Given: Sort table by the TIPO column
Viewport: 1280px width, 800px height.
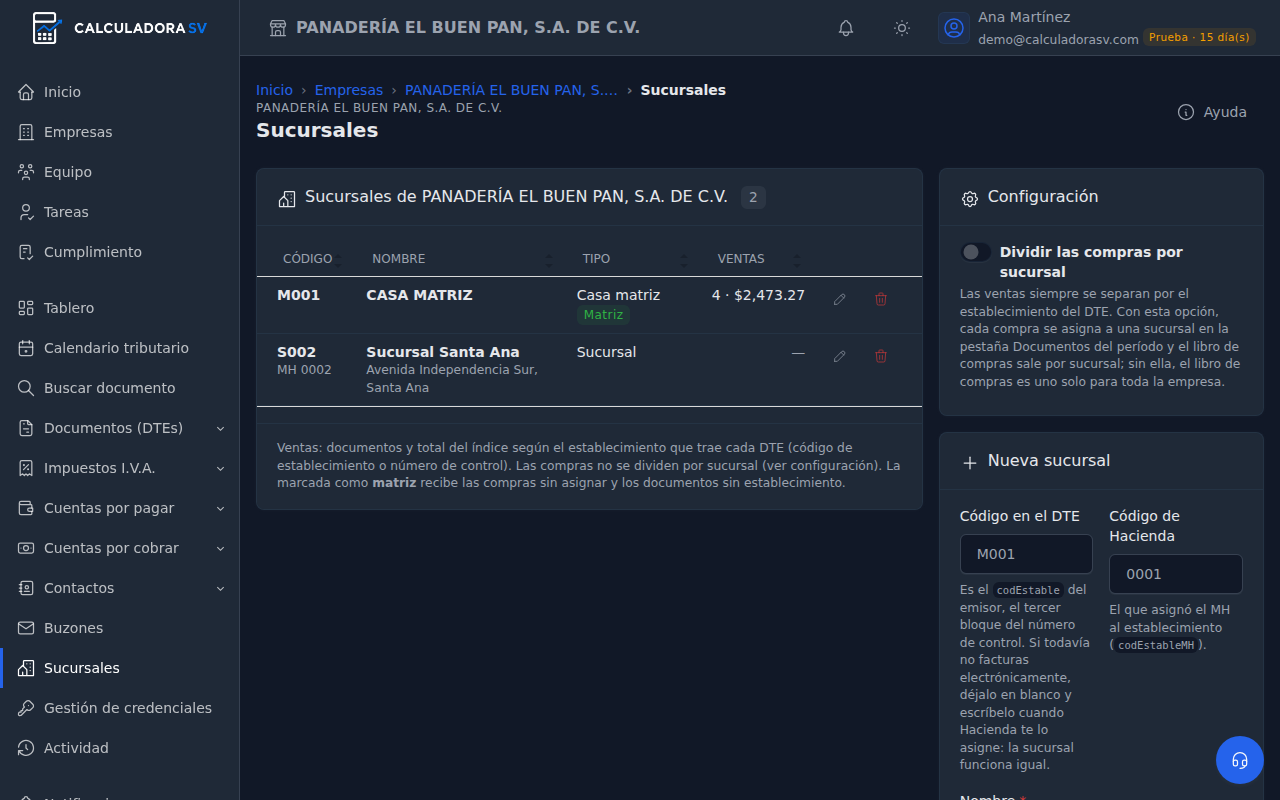Looking at the screenshot, I should 634,259.
